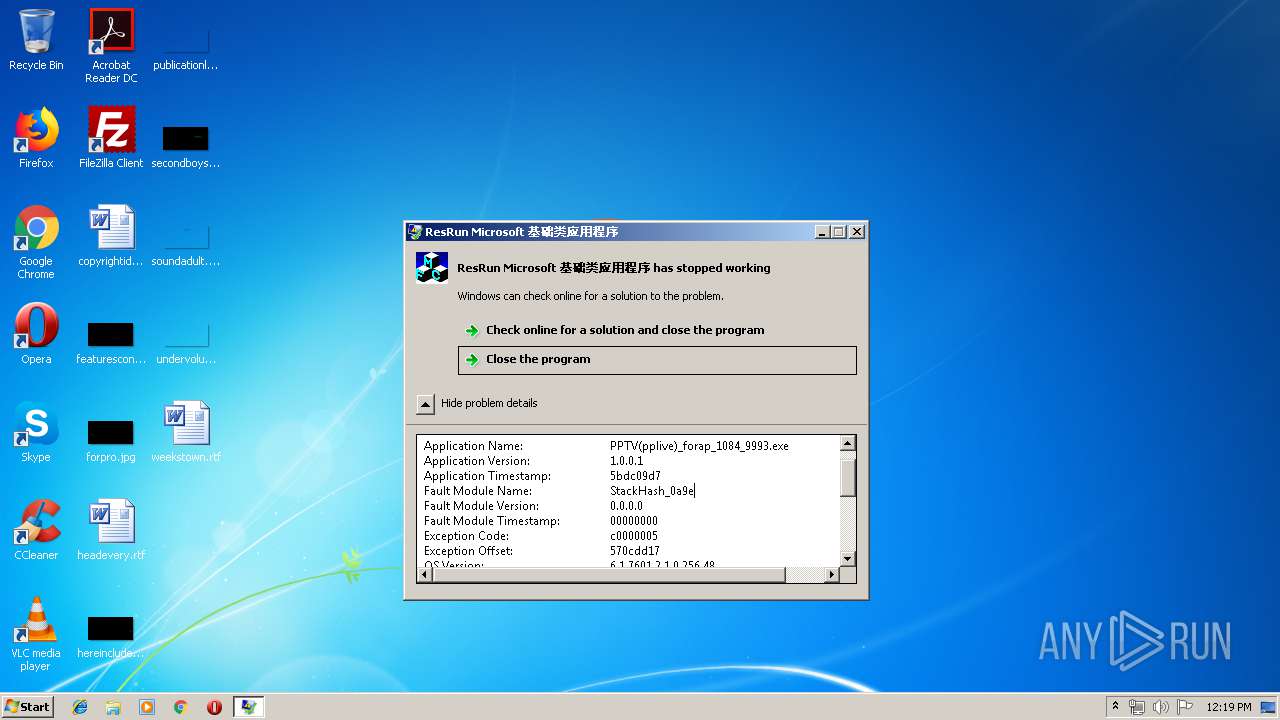Select the copyrightid document icon
1280x720 pixels.
click(111, 236)
